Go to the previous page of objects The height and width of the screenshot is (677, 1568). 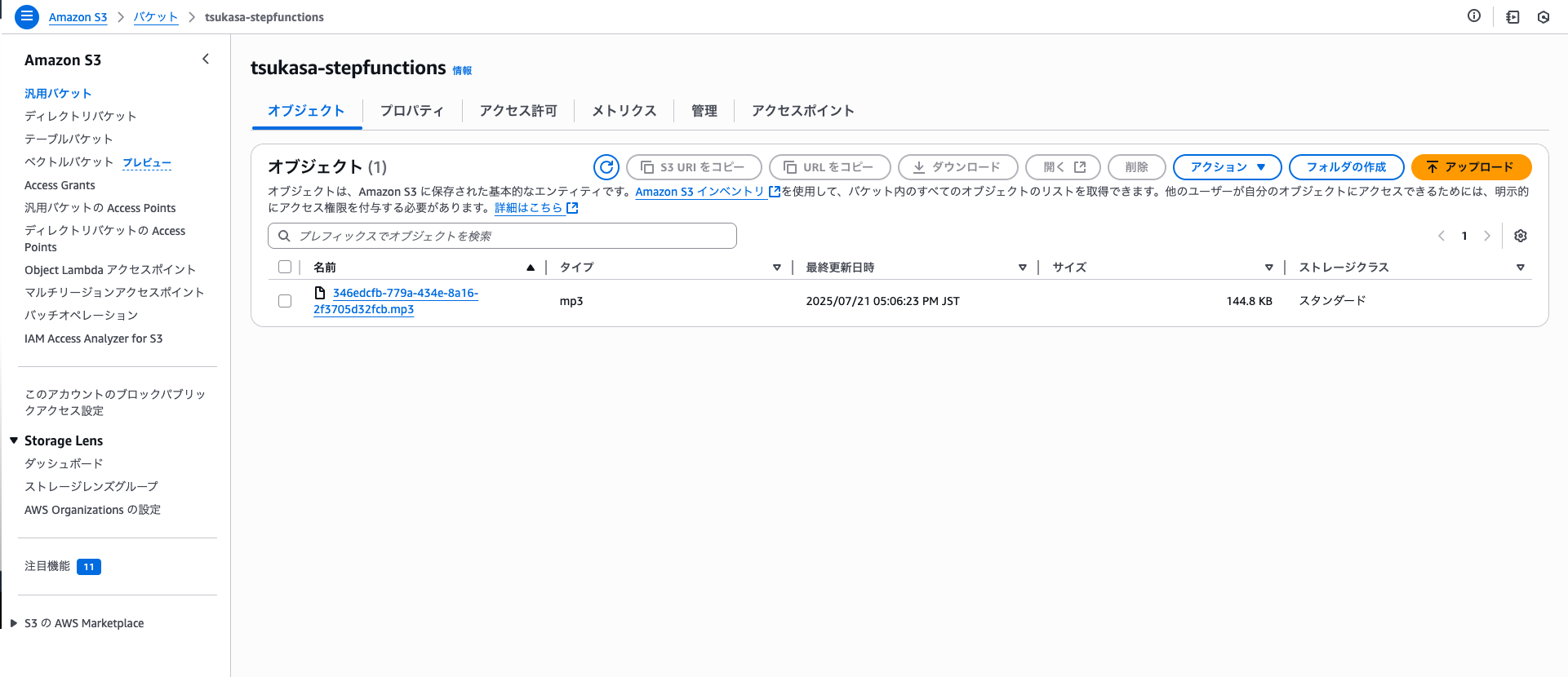click(1441, 236)
